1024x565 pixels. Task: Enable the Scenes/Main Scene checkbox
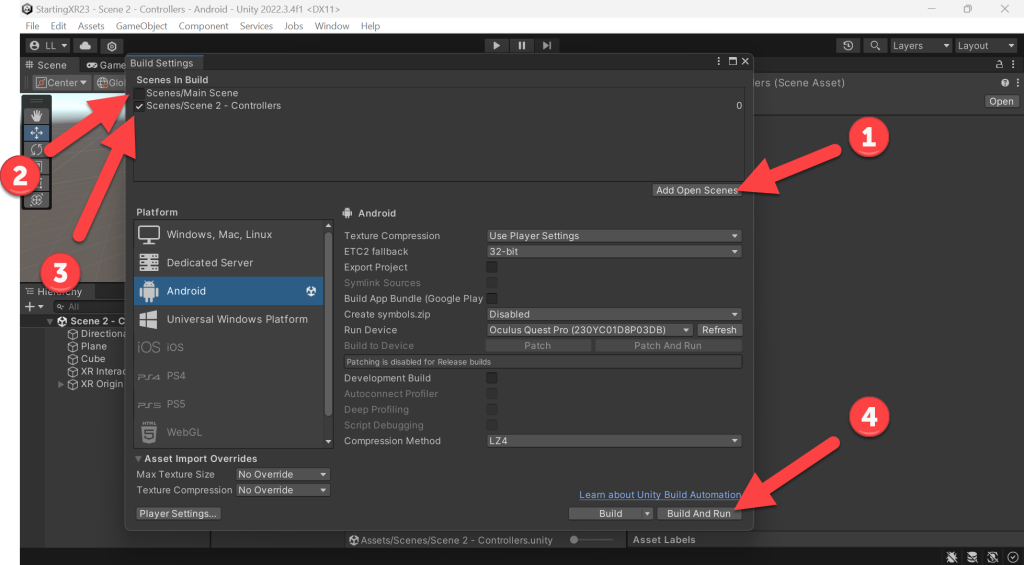[139, 93]
